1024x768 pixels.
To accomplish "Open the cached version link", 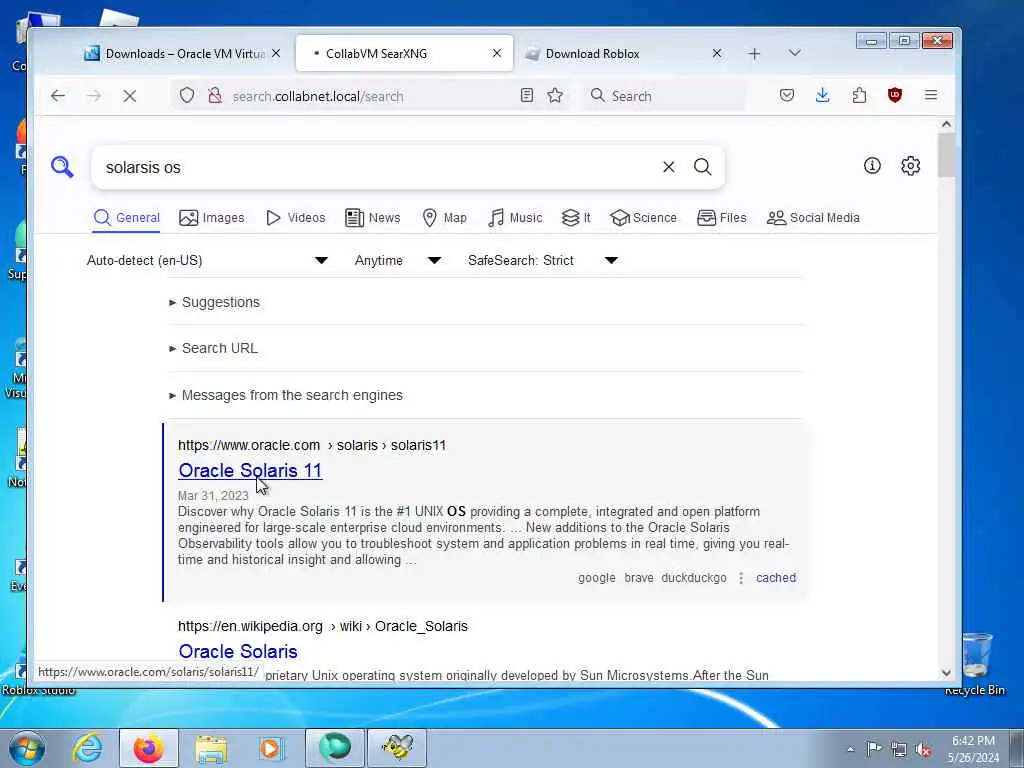I will click(x=776, y=578).
